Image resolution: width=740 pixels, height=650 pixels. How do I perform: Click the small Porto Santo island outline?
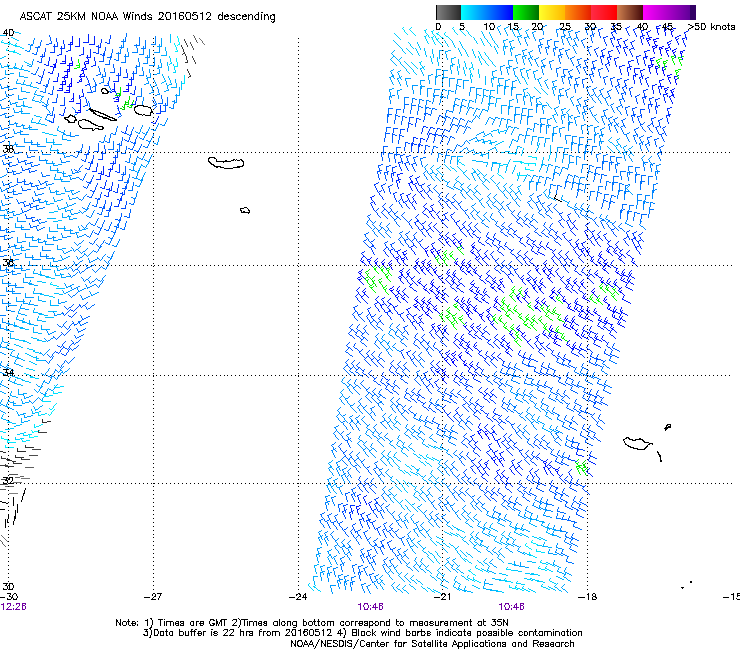click(667, 427)
